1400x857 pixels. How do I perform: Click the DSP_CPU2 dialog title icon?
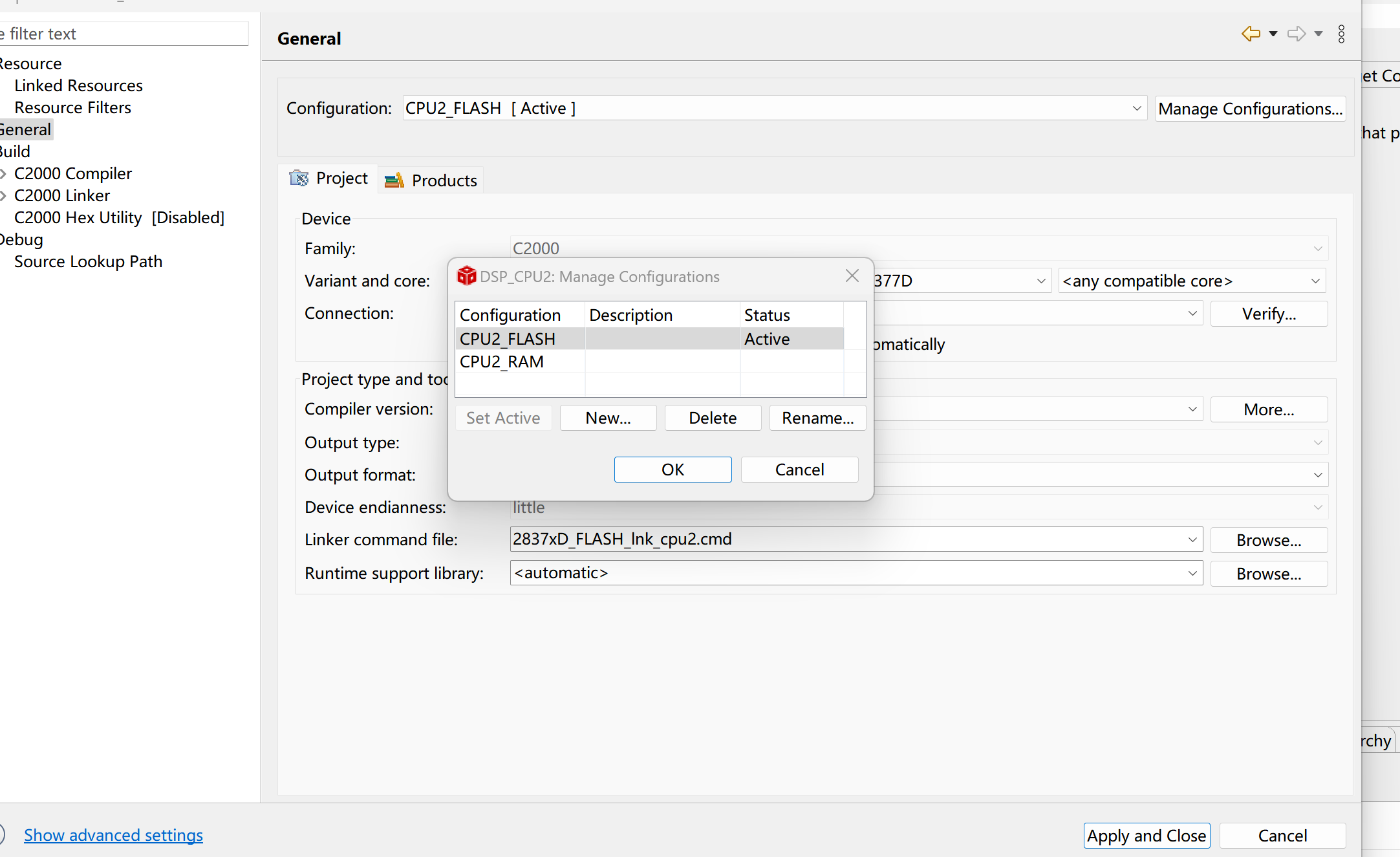point(466,276)
